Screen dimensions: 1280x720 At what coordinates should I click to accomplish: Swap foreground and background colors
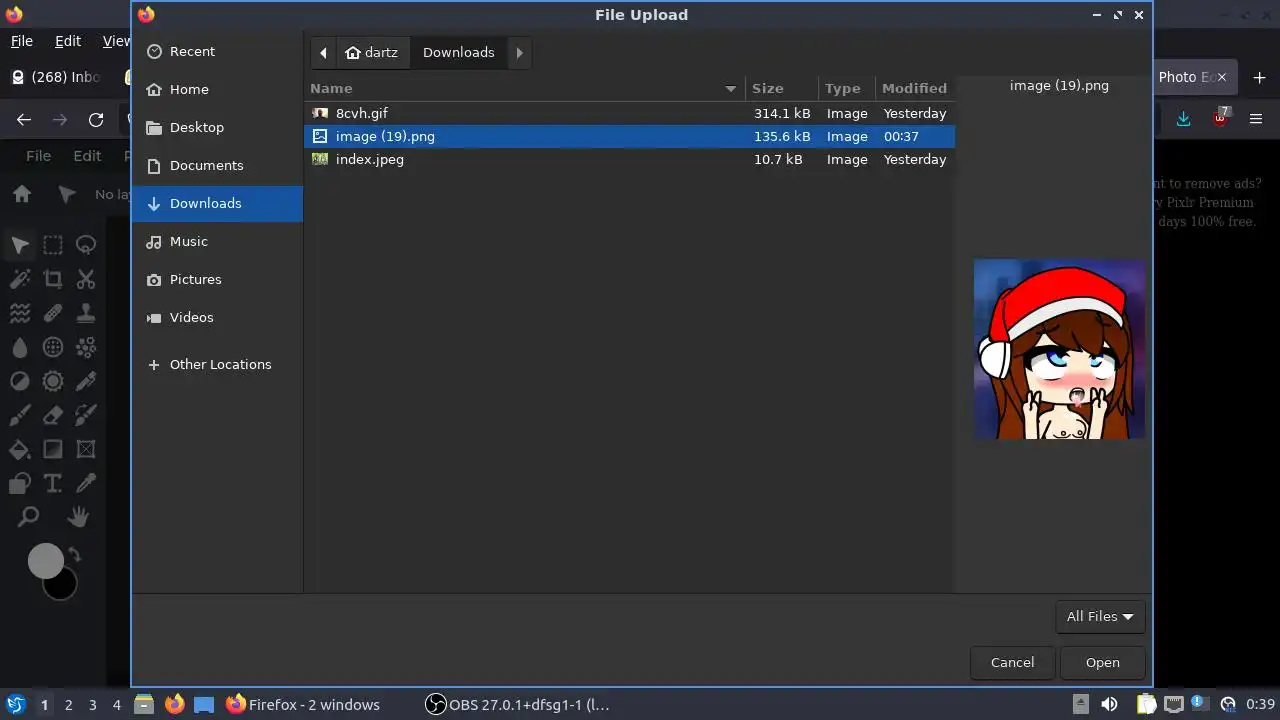coord(74,555)
